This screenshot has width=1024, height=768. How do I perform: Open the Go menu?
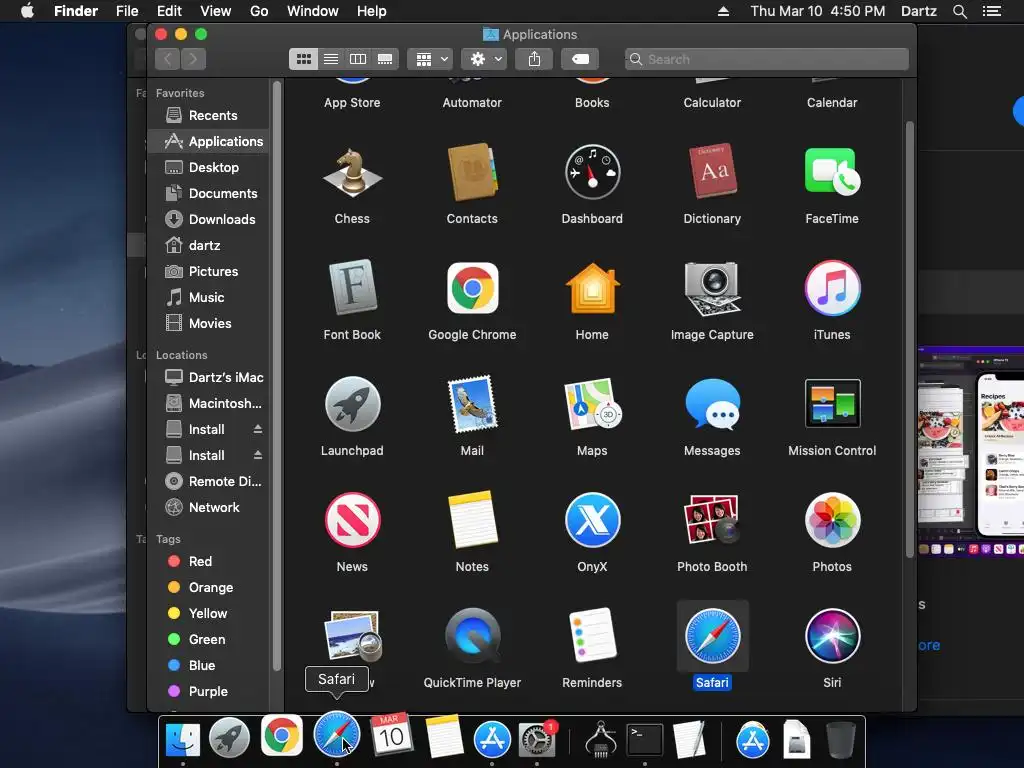point(259,11)
